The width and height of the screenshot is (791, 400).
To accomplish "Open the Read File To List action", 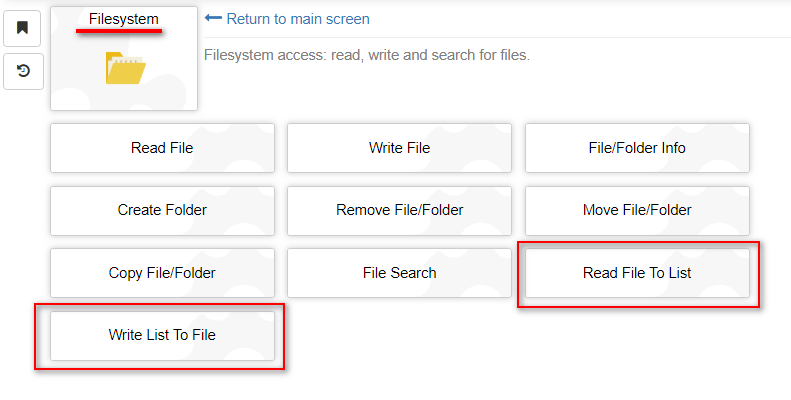I will (637, 272).
